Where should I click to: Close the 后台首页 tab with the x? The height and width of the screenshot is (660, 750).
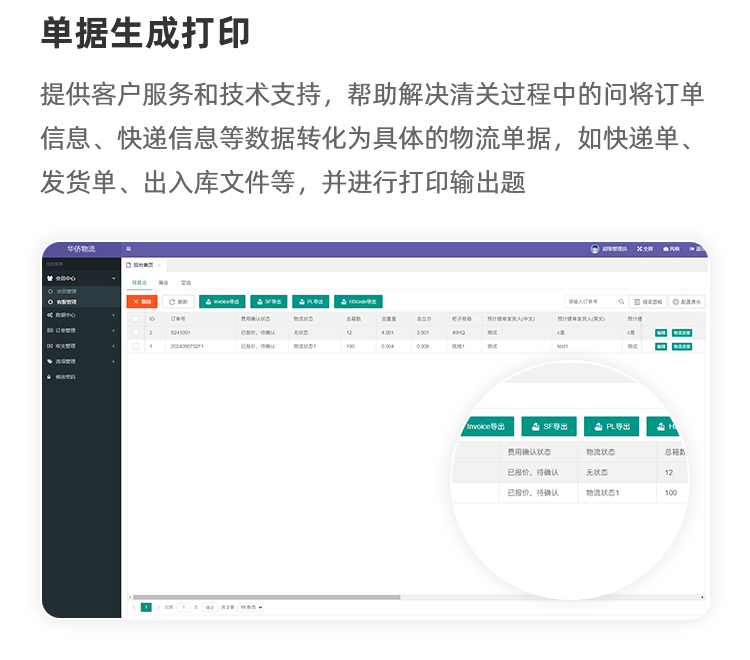click(158, 265)
